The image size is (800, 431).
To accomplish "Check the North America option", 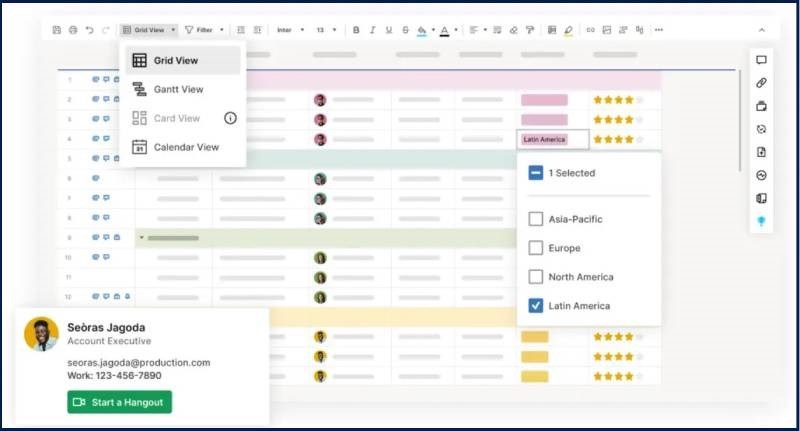I will click(x=536, y=277).
